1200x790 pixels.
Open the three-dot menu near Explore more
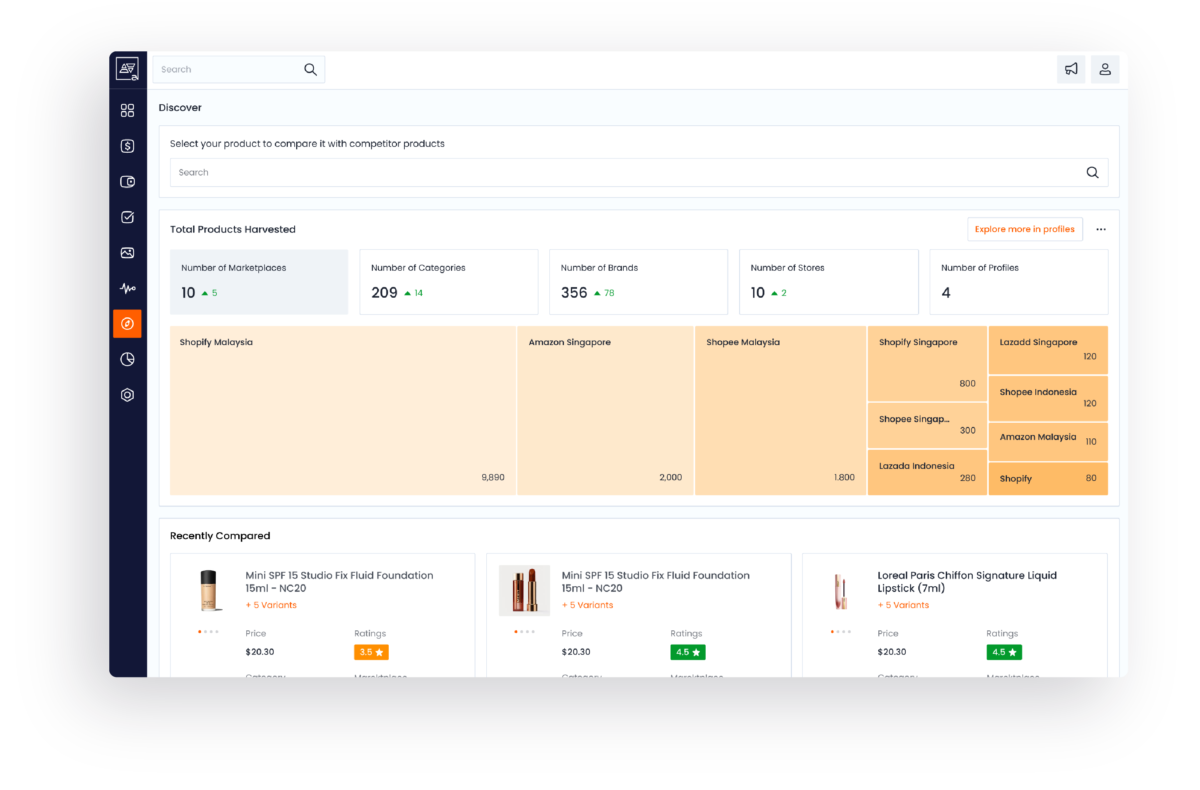click(1101, 229)
